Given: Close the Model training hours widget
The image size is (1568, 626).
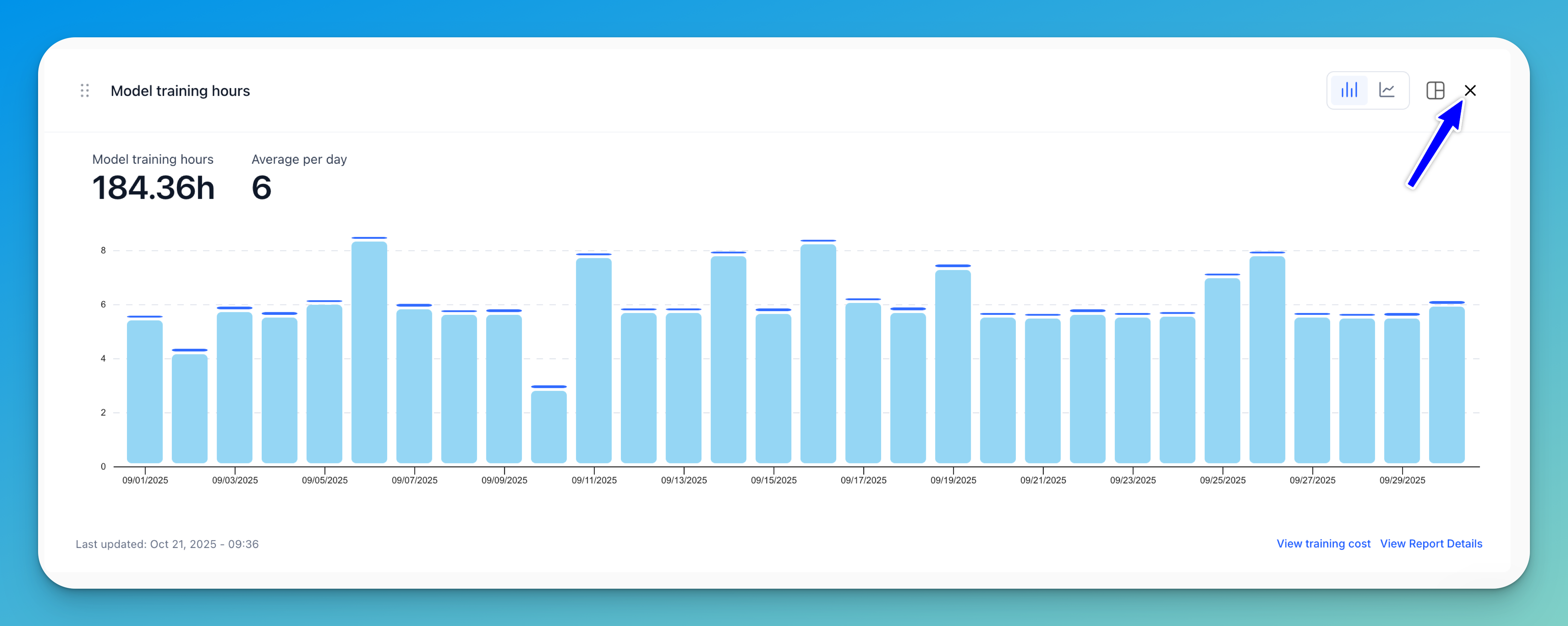Looking at the screenshot, I should click(x=1470, y=91).
